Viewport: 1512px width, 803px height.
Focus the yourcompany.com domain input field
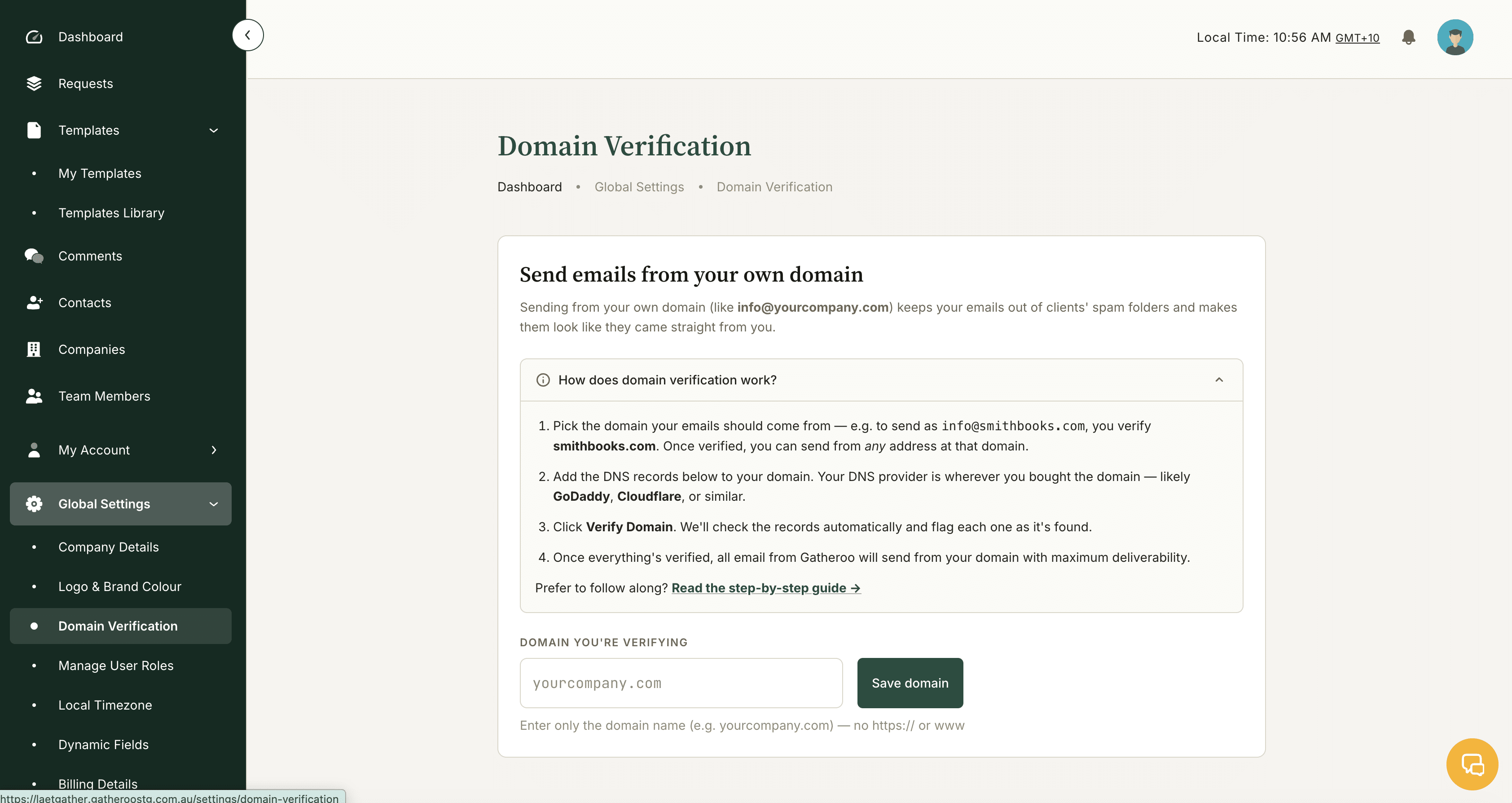[x=681, y=683]
